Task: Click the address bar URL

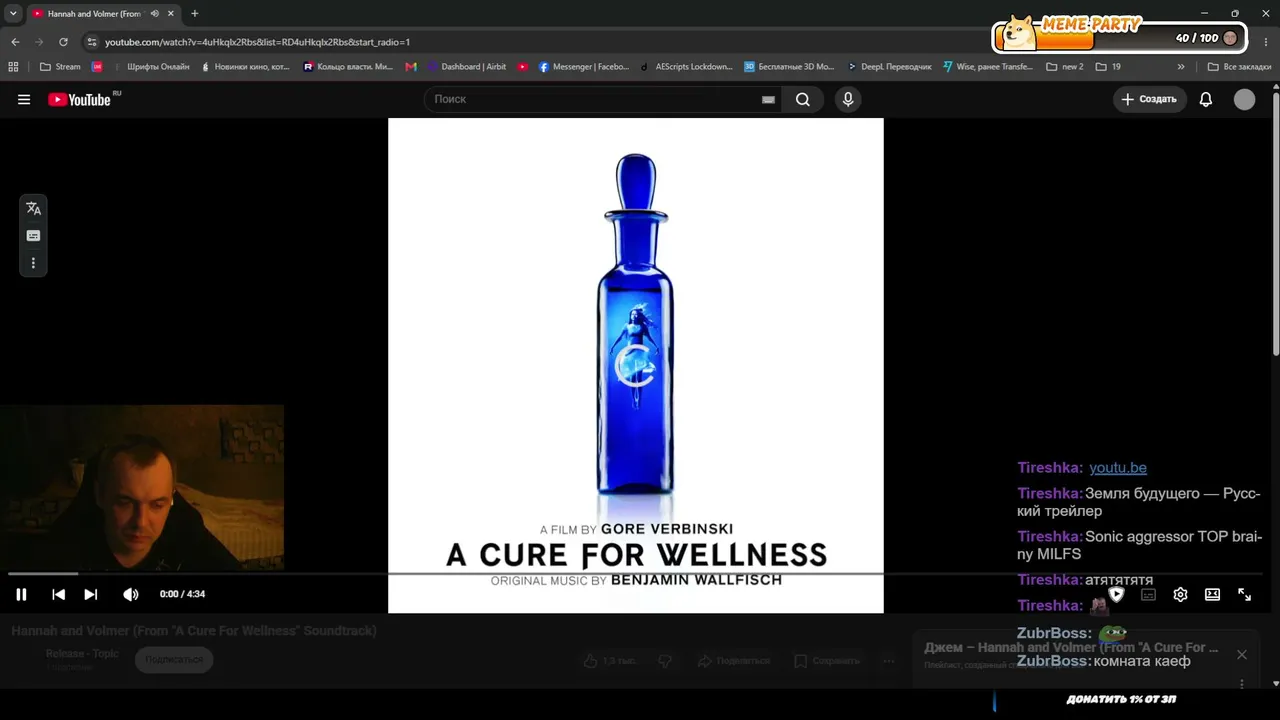Action: click(257, 42)
